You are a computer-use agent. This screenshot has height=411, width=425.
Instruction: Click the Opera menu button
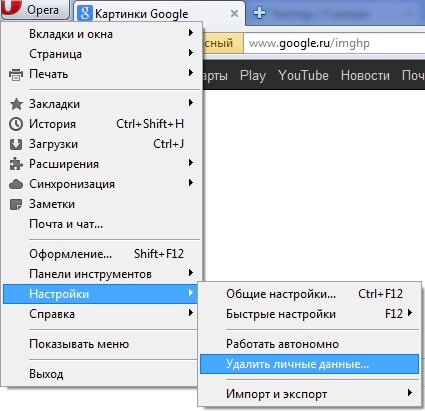tap(35, 9)
